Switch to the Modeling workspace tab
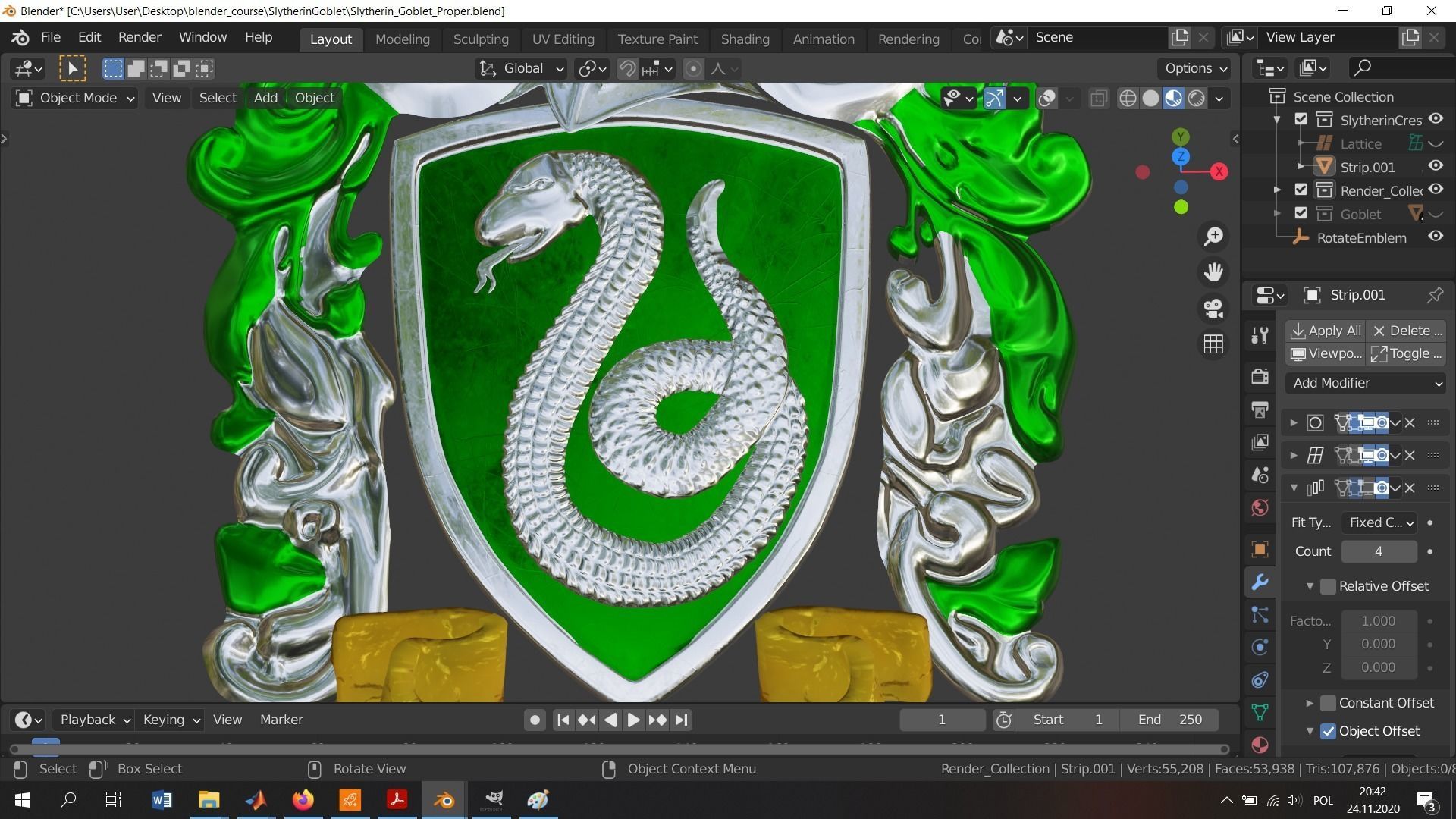Viewport: 1456px width, 819px height. pos(403,39)
